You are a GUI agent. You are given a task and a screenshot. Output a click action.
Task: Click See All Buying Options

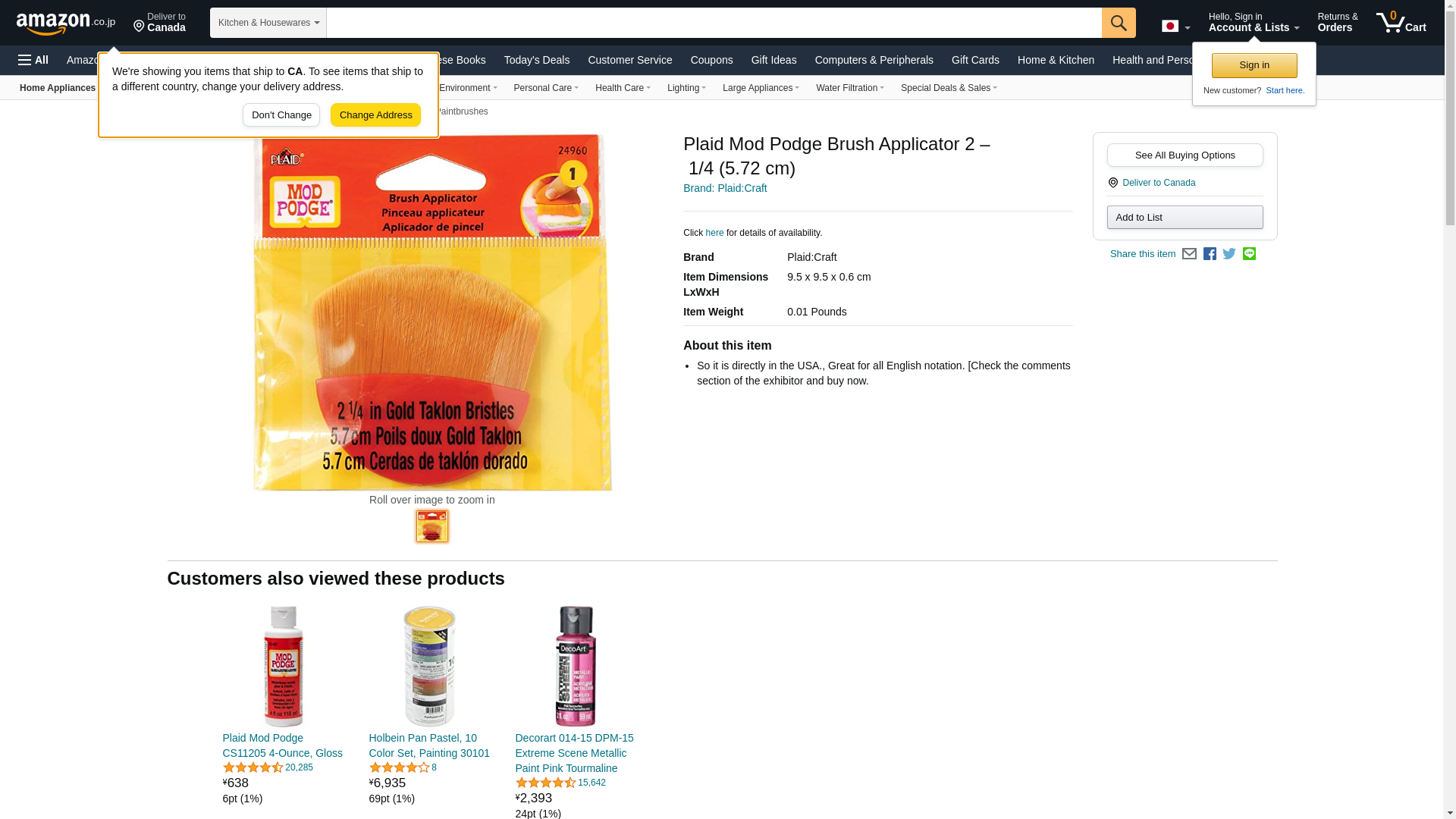pos(1185,155)
